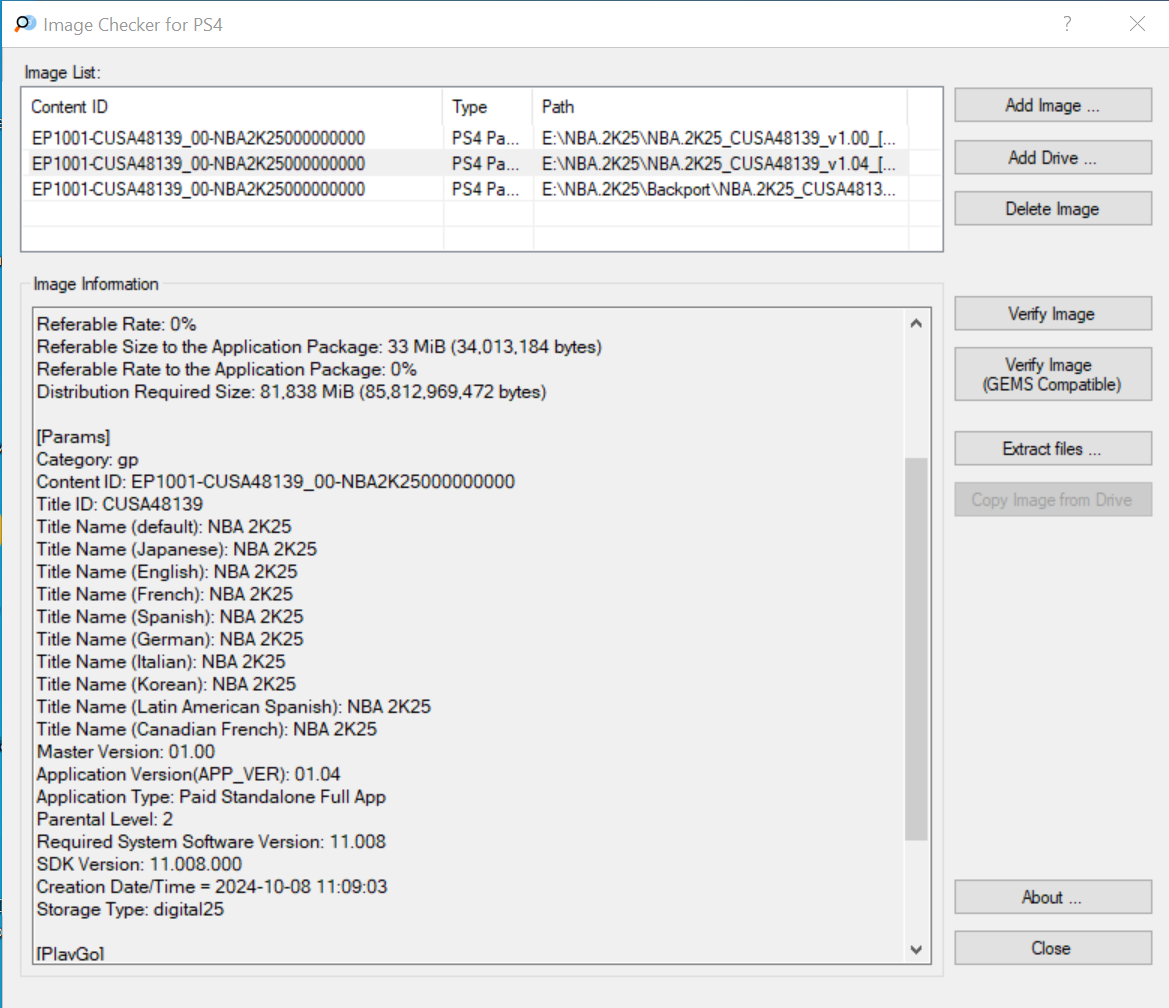
Task: Click the Parental Level: 2 line
Action: (x=105, y=819)
